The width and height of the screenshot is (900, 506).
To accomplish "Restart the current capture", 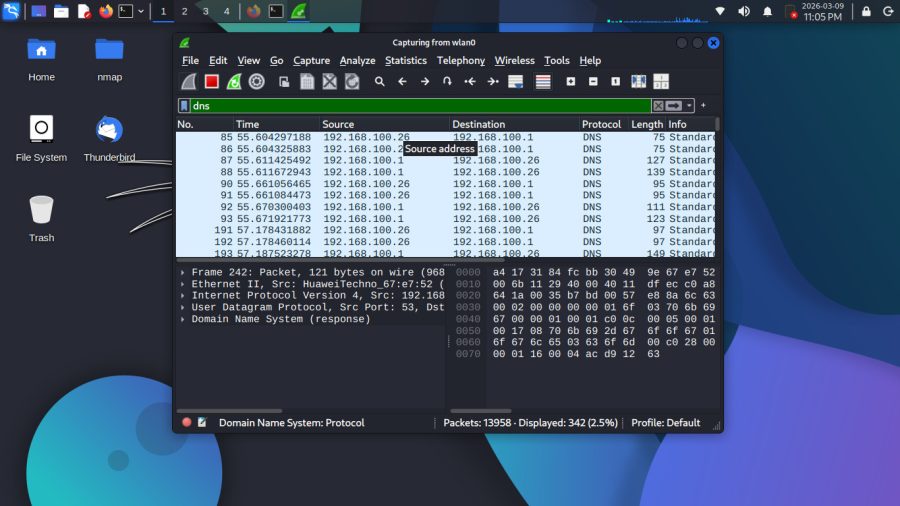I will 234,82.
